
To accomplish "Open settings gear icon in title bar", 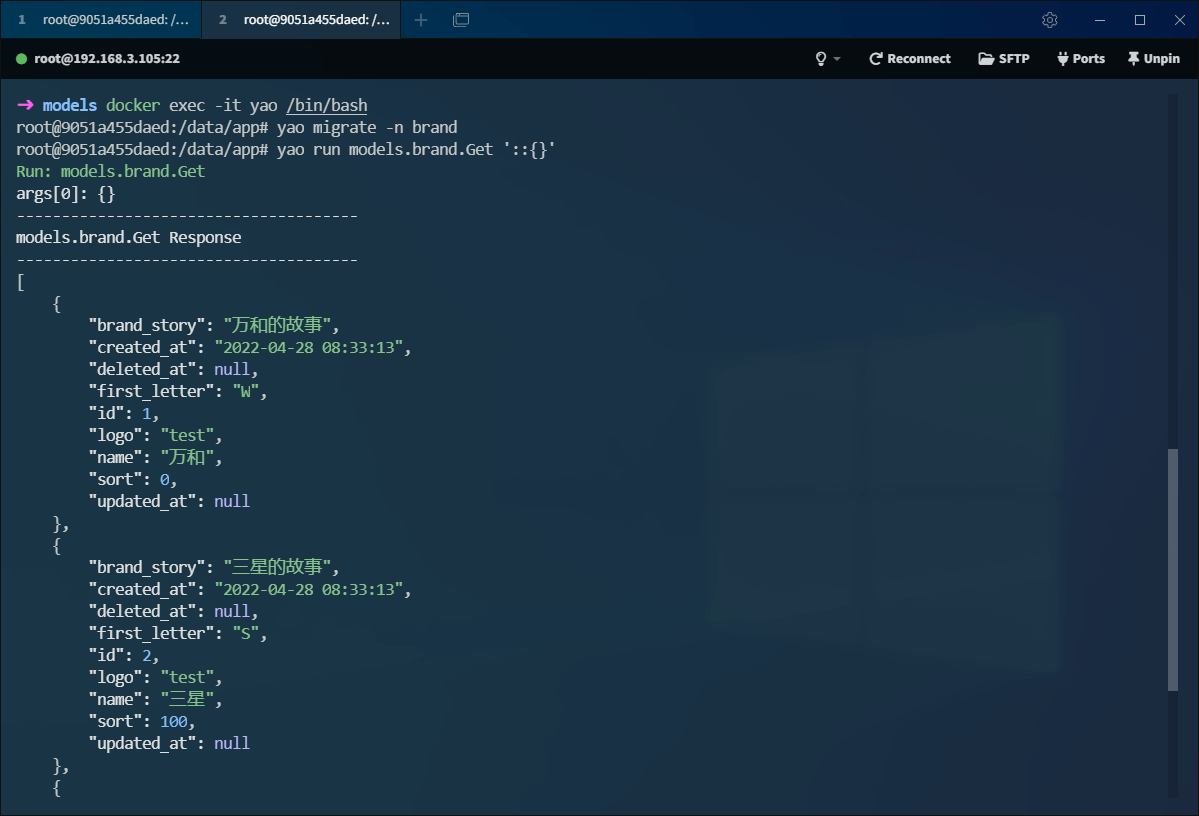I will pos(1050,20).
